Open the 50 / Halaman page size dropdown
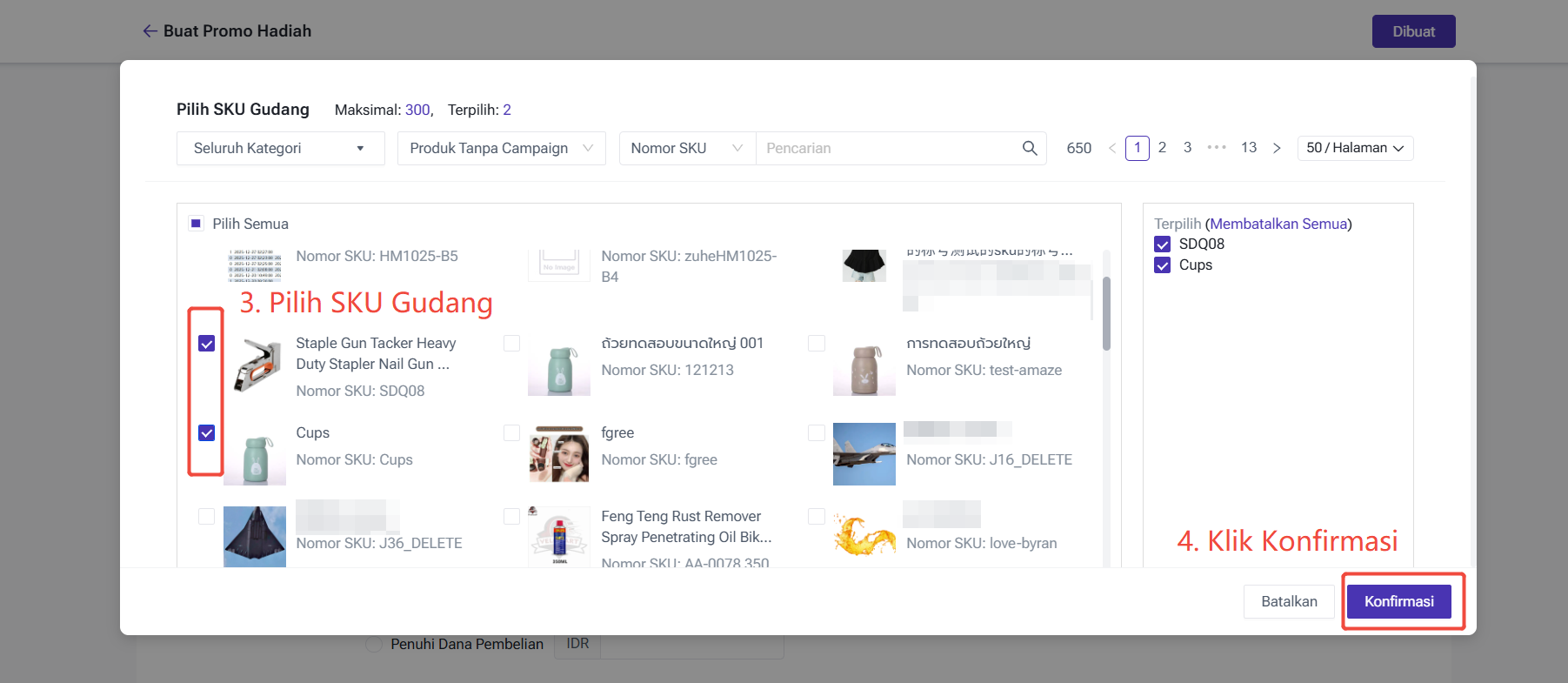 1354,148
